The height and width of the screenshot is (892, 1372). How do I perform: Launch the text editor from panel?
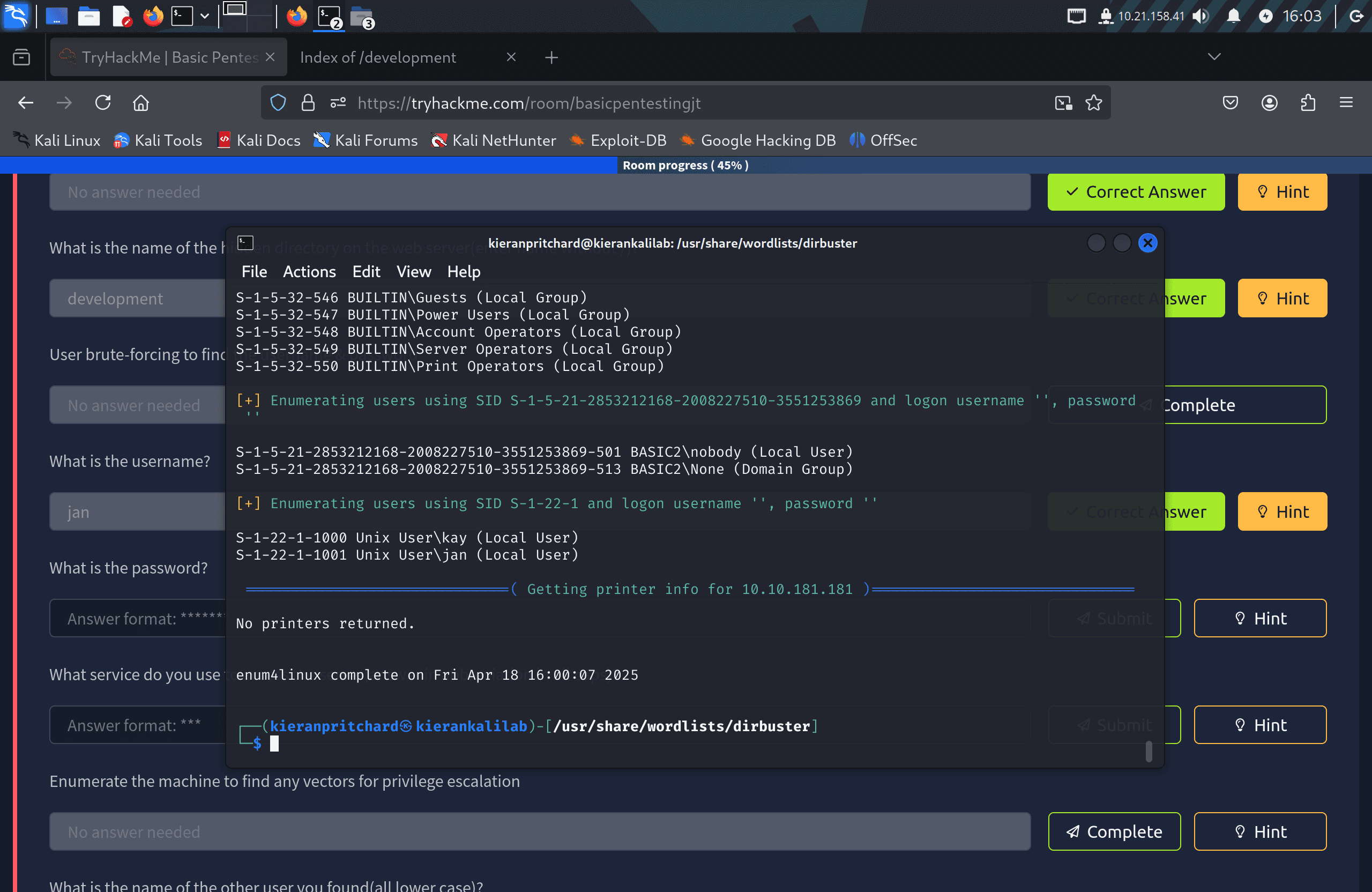tap(122, 16)
